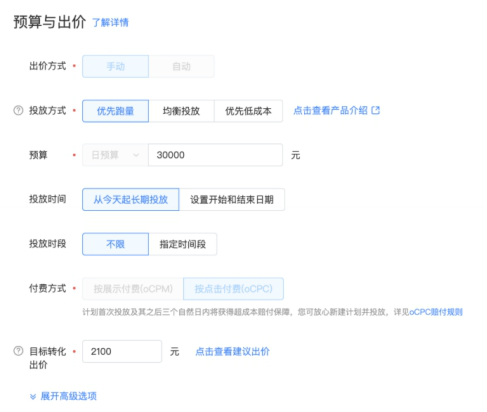Select 手动 bidding mode
The width and height of the screenshot is (487, 412).
click(x=115, y=66)
